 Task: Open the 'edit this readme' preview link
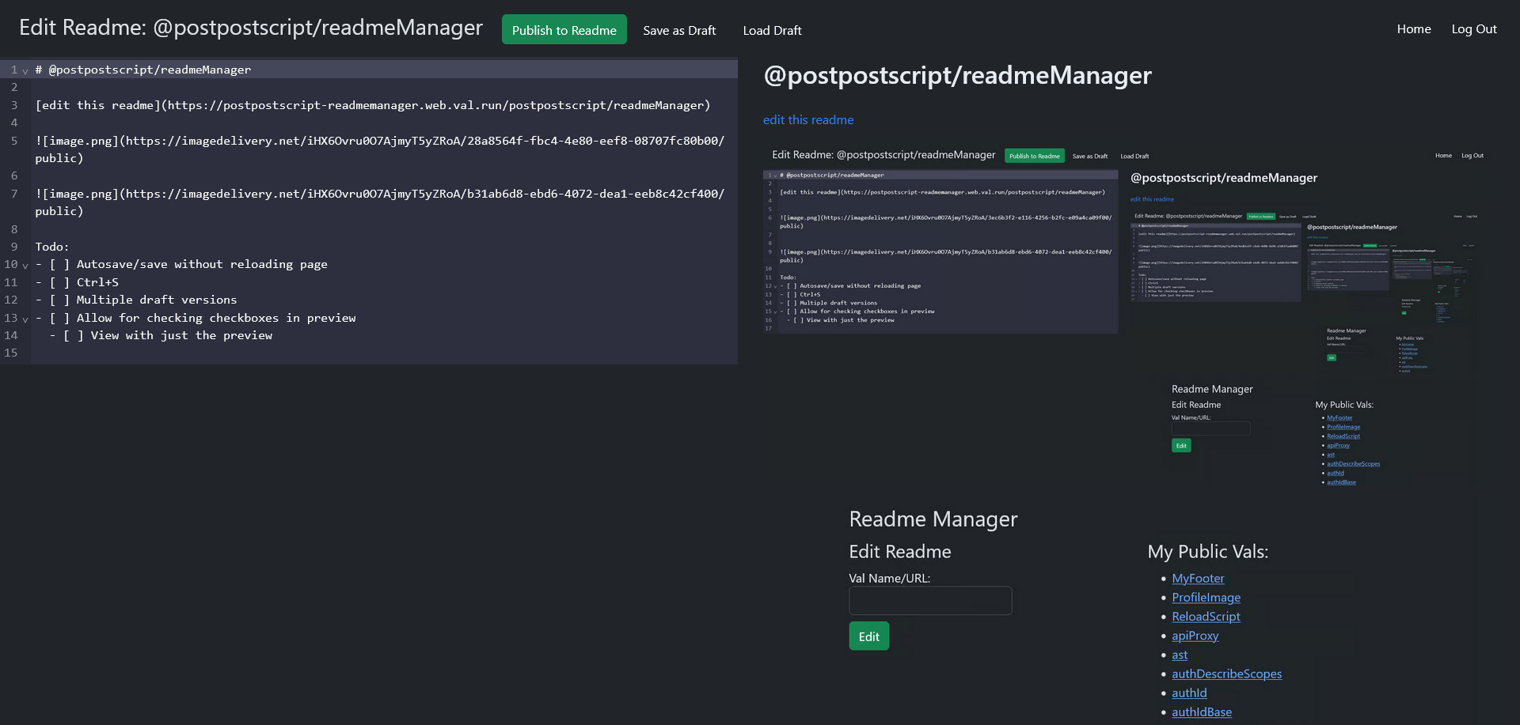click(808, 120)
